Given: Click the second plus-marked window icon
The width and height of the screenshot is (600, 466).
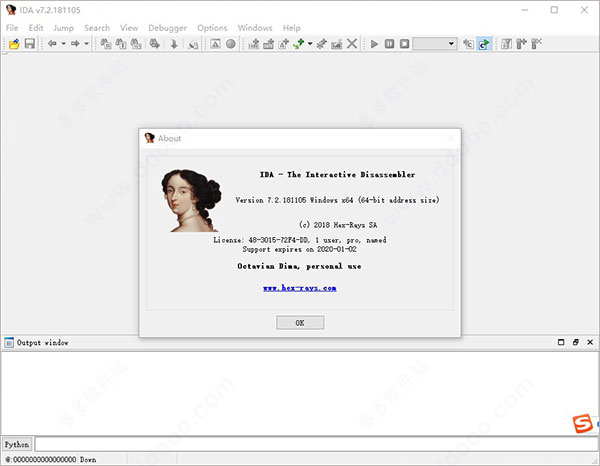Looking at the screenshot, I should coord(269,44).
